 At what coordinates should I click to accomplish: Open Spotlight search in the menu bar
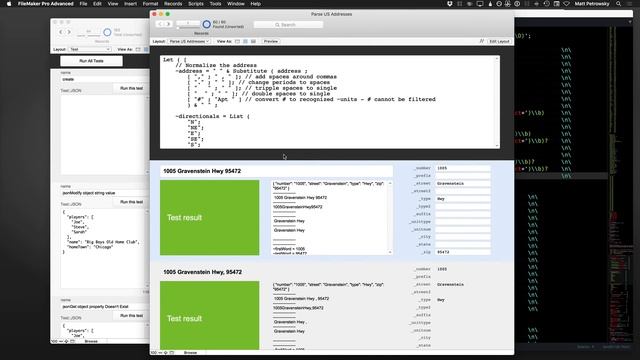pos(618,4)
